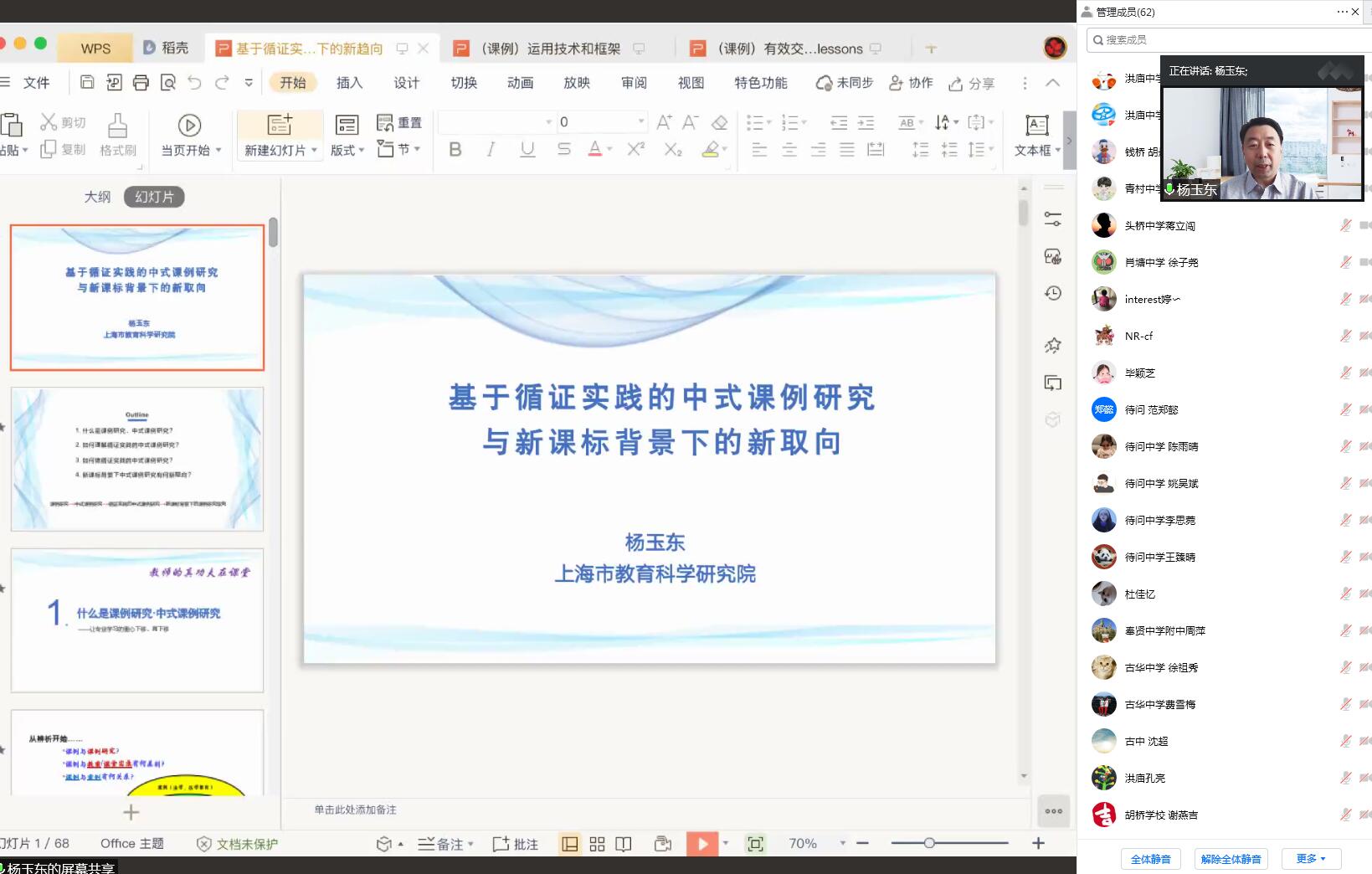Start slideshow with the orange play button

click(701, 844)
